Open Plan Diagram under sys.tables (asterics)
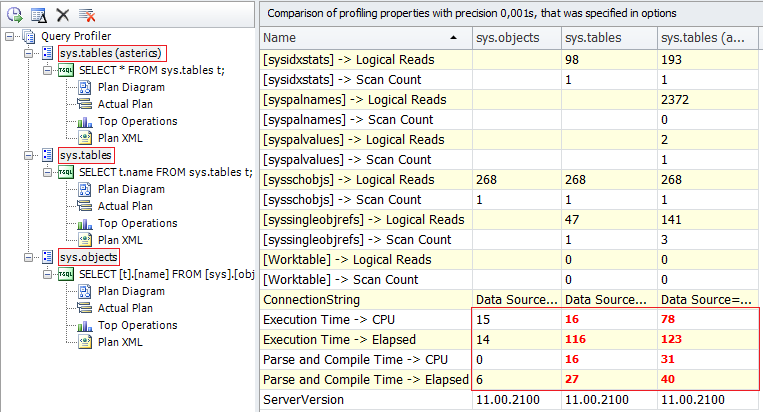Screen dimensions: 763x412 (130, 87)
